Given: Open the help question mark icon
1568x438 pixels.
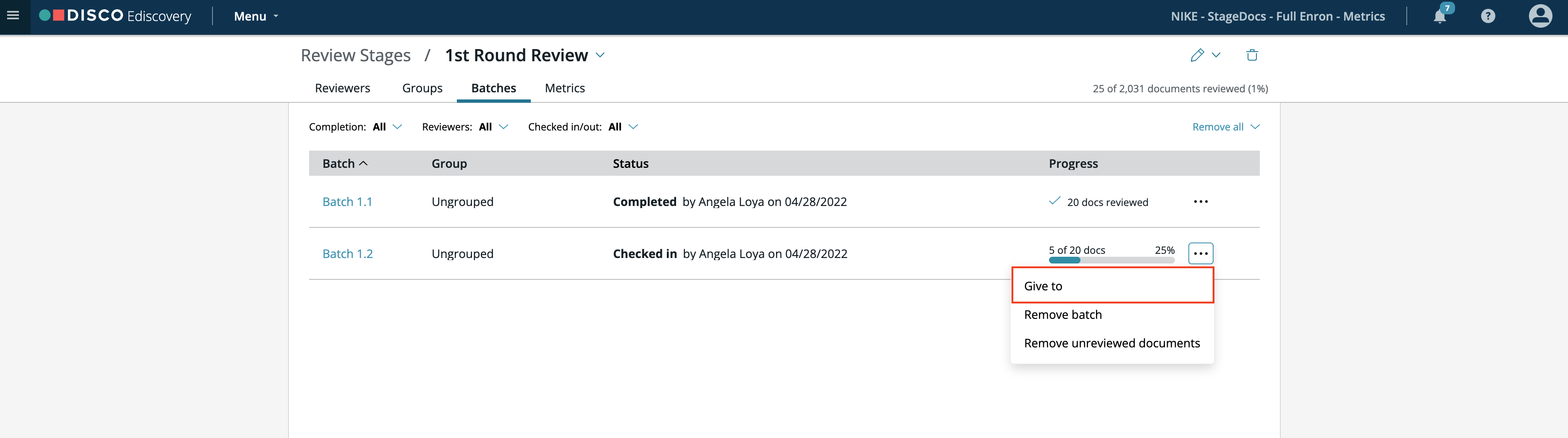Looking at the screenshot, I should tap(1488, 16).
